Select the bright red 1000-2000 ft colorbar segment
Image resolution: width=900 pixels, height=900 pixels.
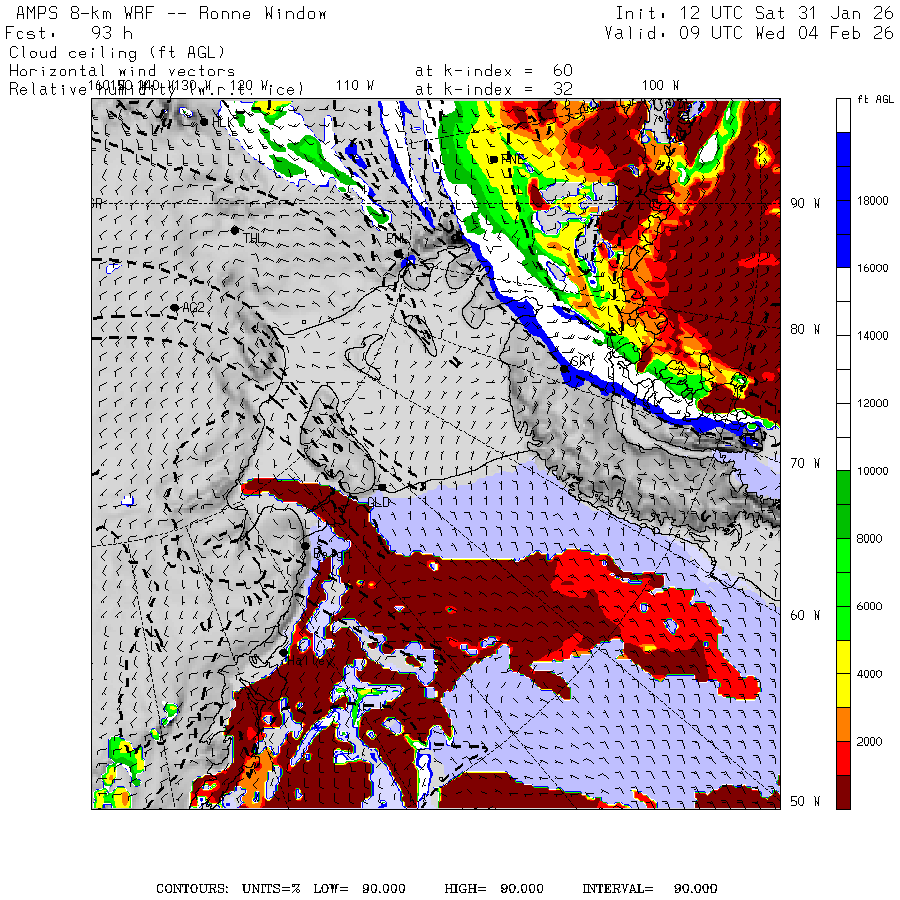[x=843, y=758]
